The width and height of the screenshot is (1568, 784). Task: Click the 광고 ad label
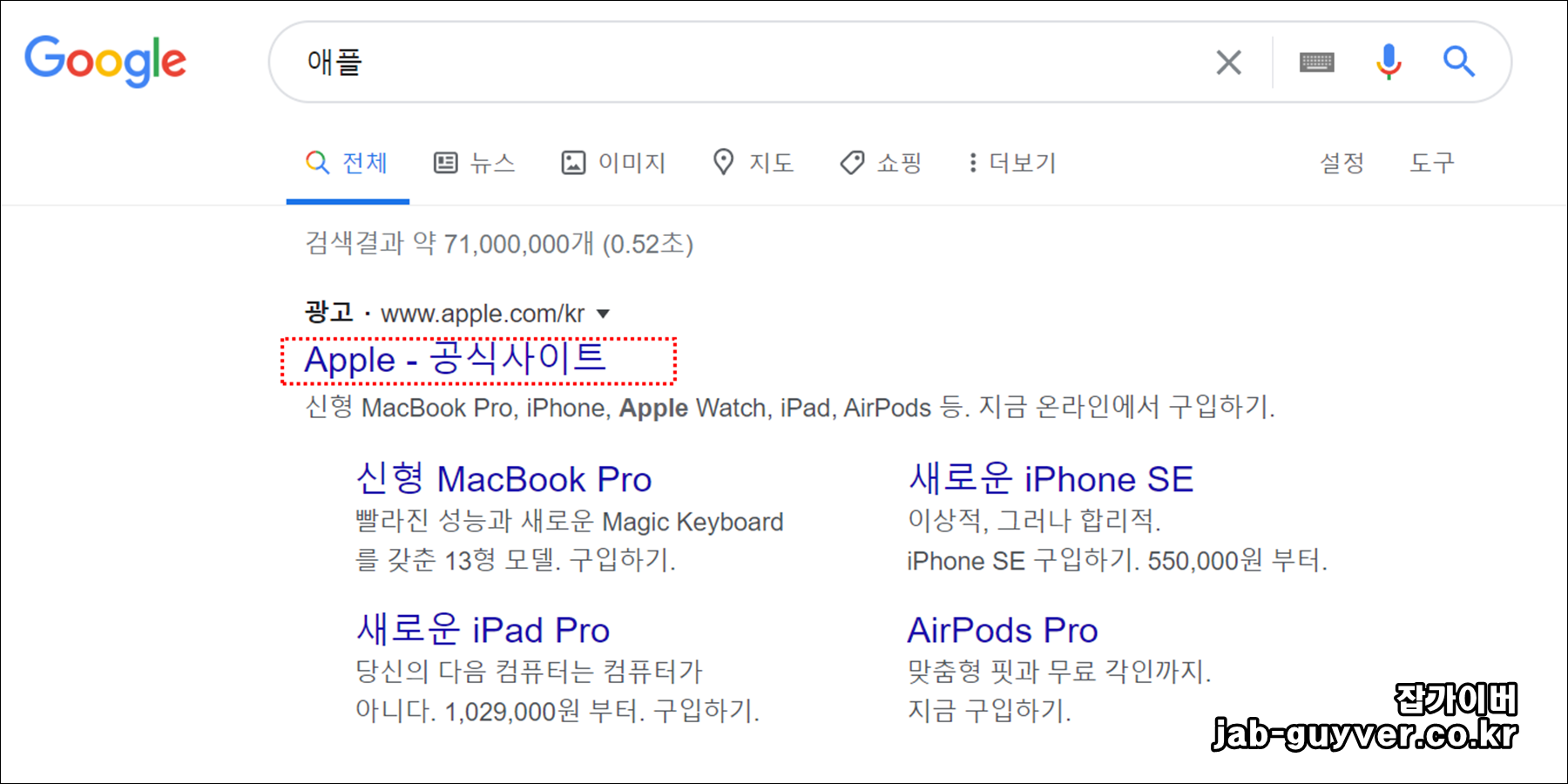pyautogui.click(x=328, y=312)
